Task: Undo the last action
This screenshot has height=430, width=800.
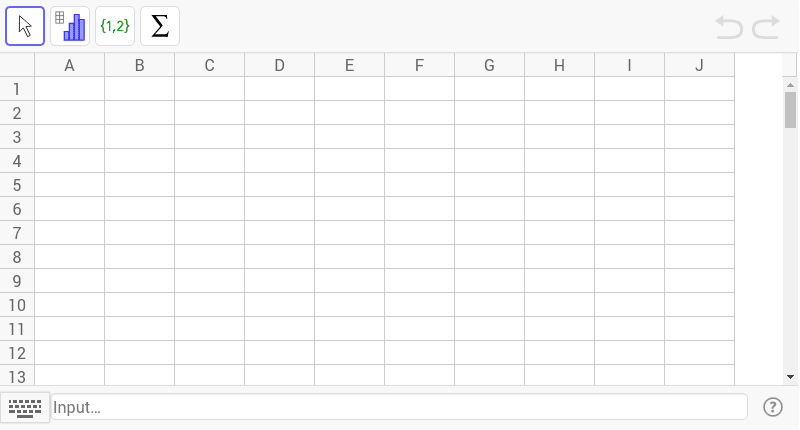Action: (x=729, y=27)
